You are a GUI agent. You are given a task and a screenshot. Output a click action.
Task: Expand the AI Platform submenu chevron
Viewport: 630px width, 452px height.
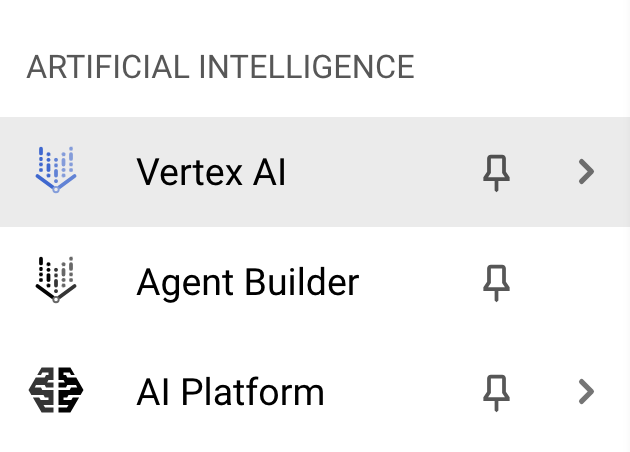587,392
